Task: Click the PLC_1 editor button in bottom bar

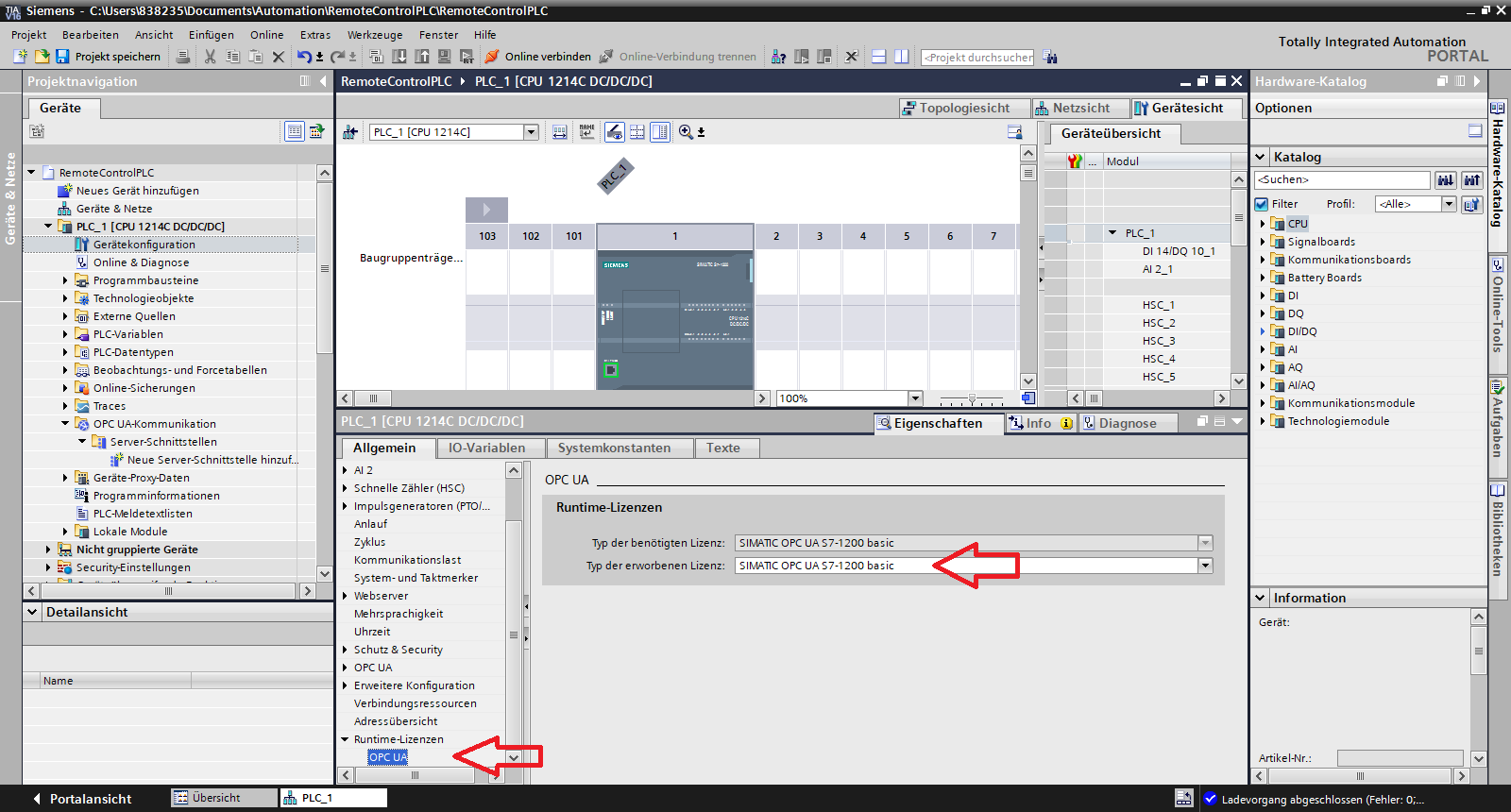Action: point(334,798)
